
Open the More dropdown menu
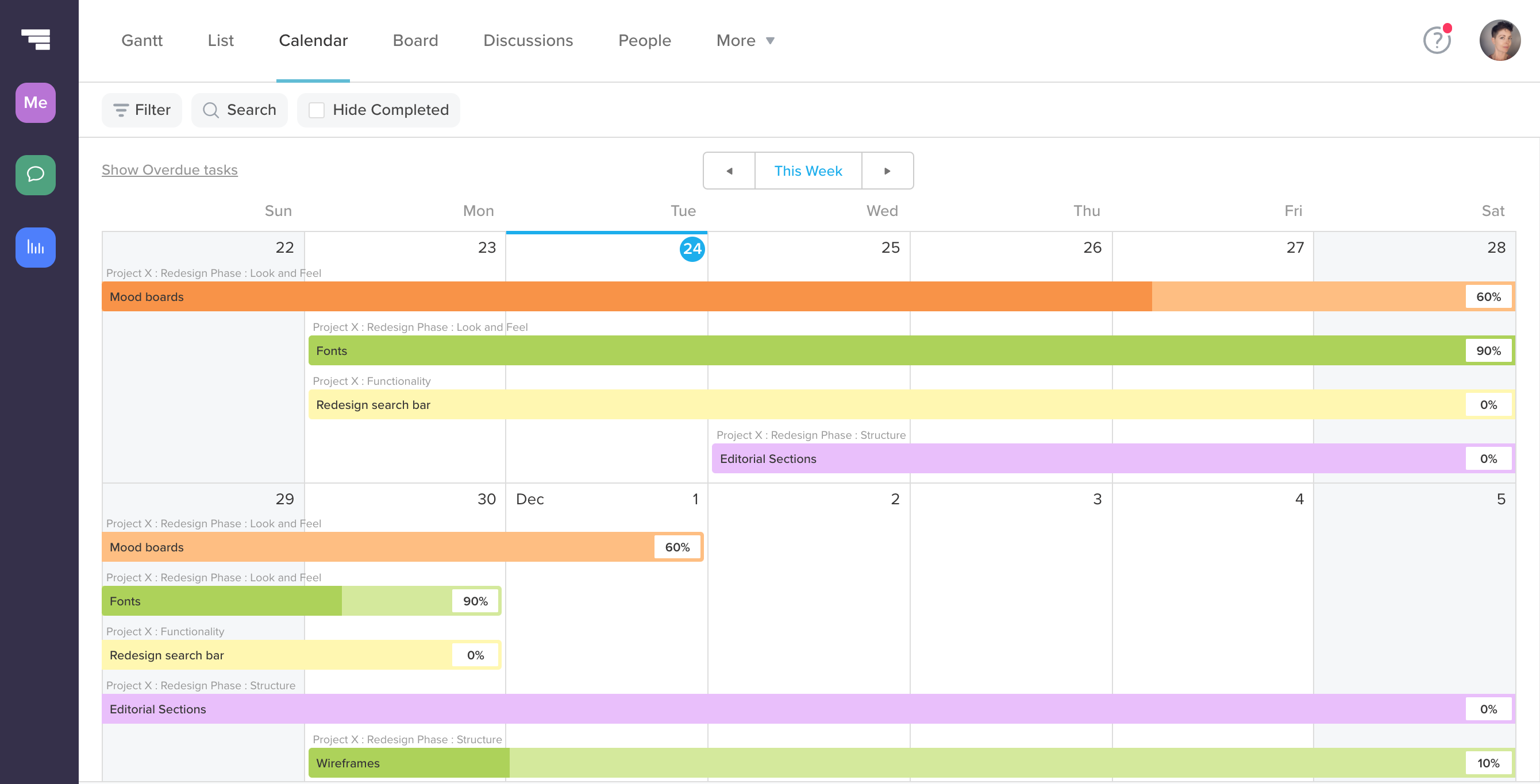click(744, 40)
